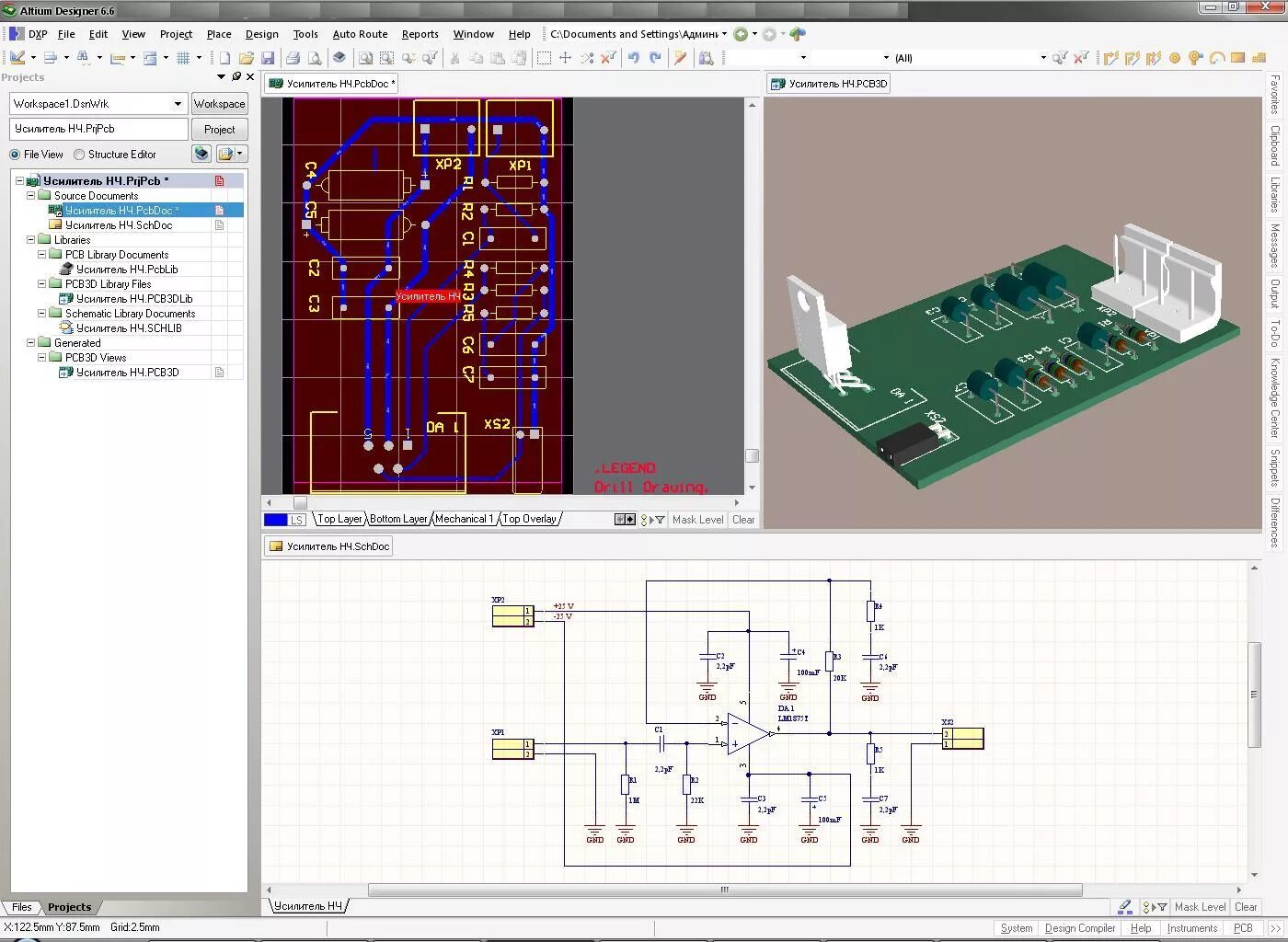Select the File View radio button
Screen dimensions: 1288x942
click(x=15, y=155)
